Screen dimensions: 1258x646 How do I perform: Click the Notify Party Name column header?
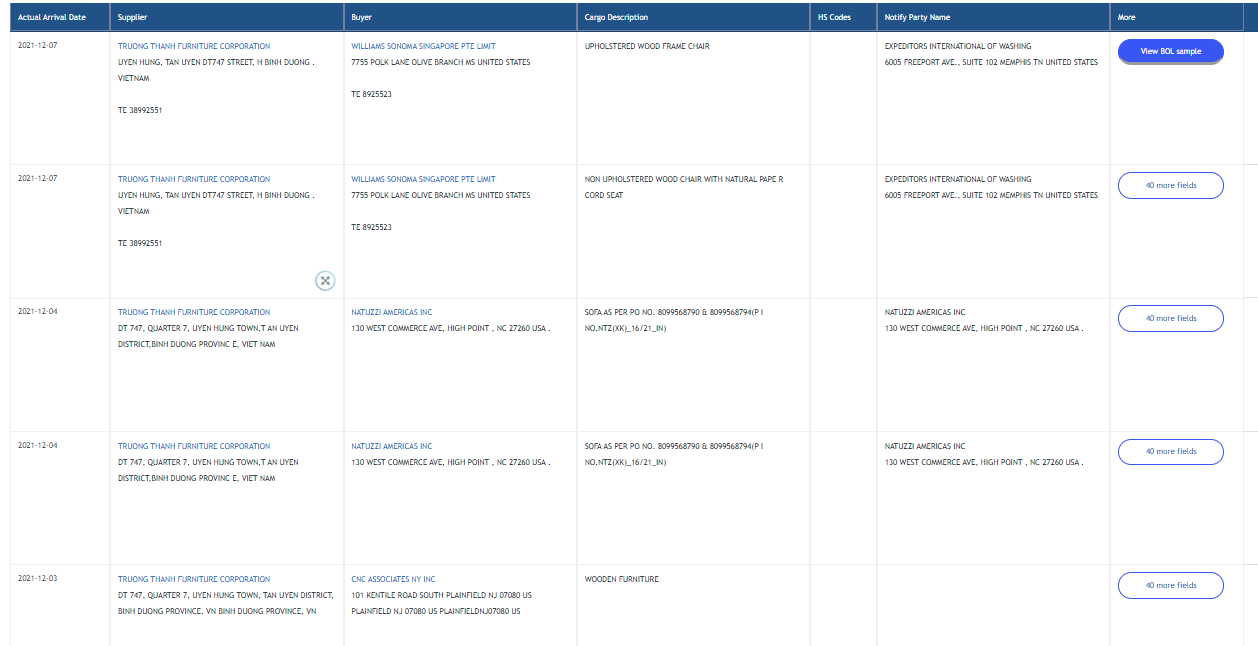(x=917, y=17)
